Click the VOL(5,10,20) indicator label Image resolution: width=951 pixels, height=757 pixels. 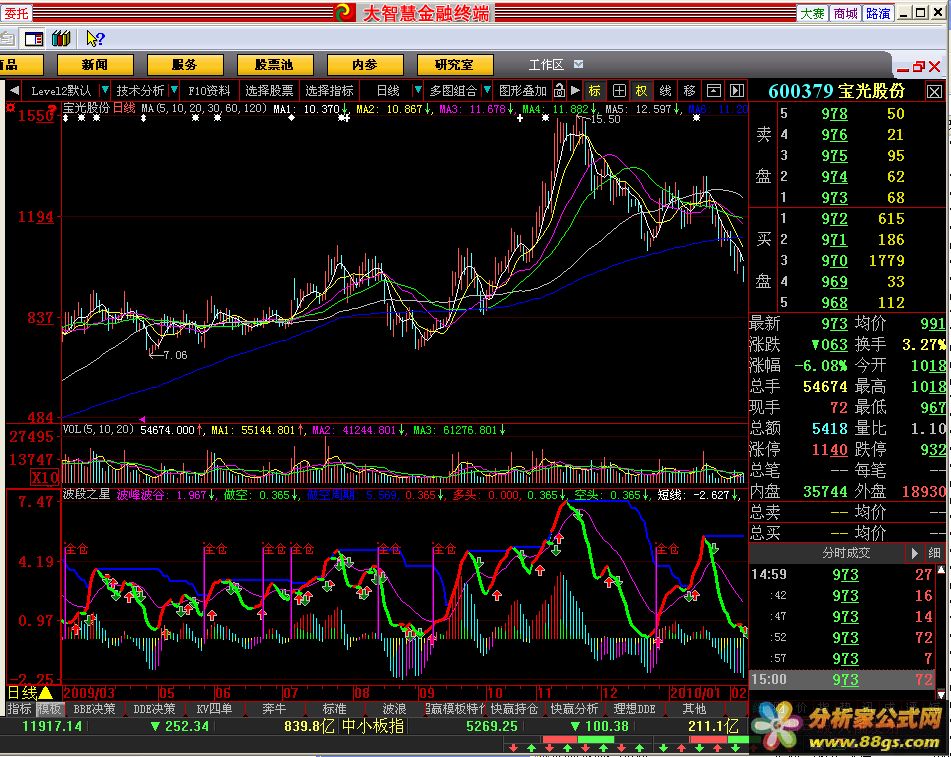click(x=98, y=429)
